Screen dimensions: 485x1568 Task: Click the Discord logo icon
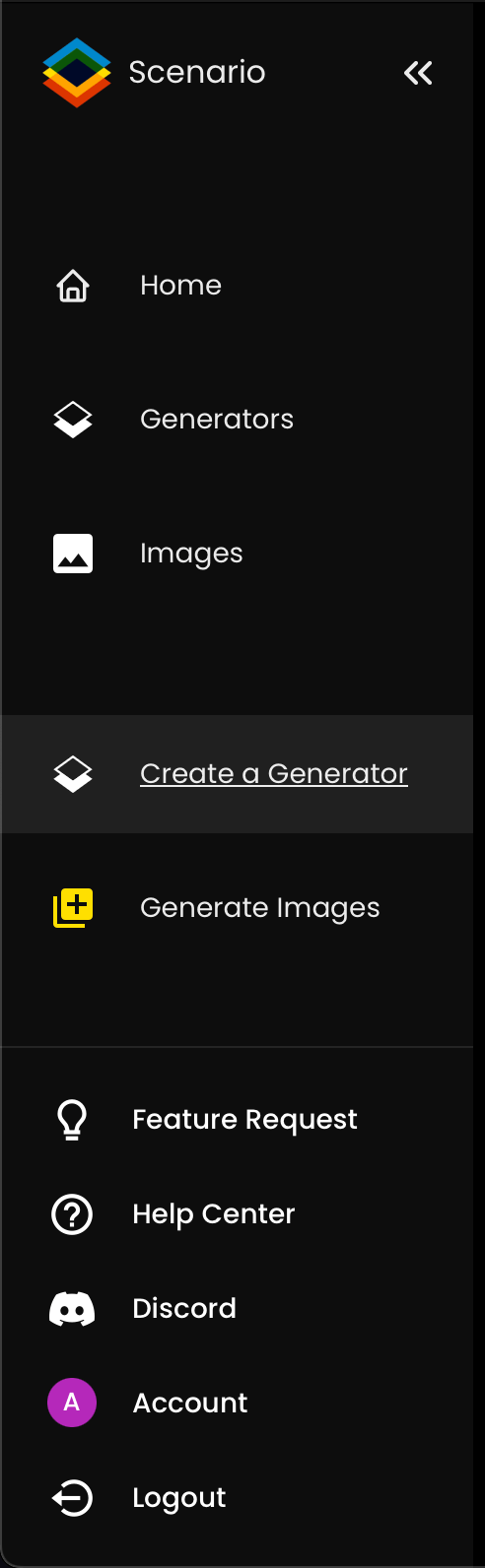[x=72, y=1309]
